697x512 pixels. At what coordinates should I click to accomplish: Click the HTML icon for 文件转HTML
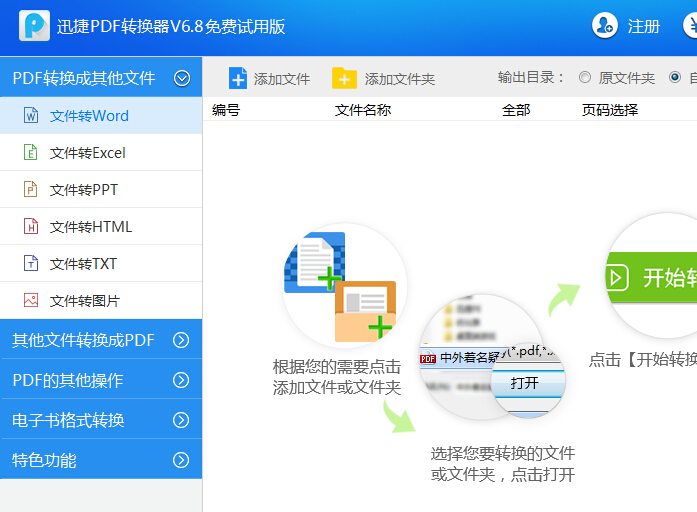tap(31, 226)
